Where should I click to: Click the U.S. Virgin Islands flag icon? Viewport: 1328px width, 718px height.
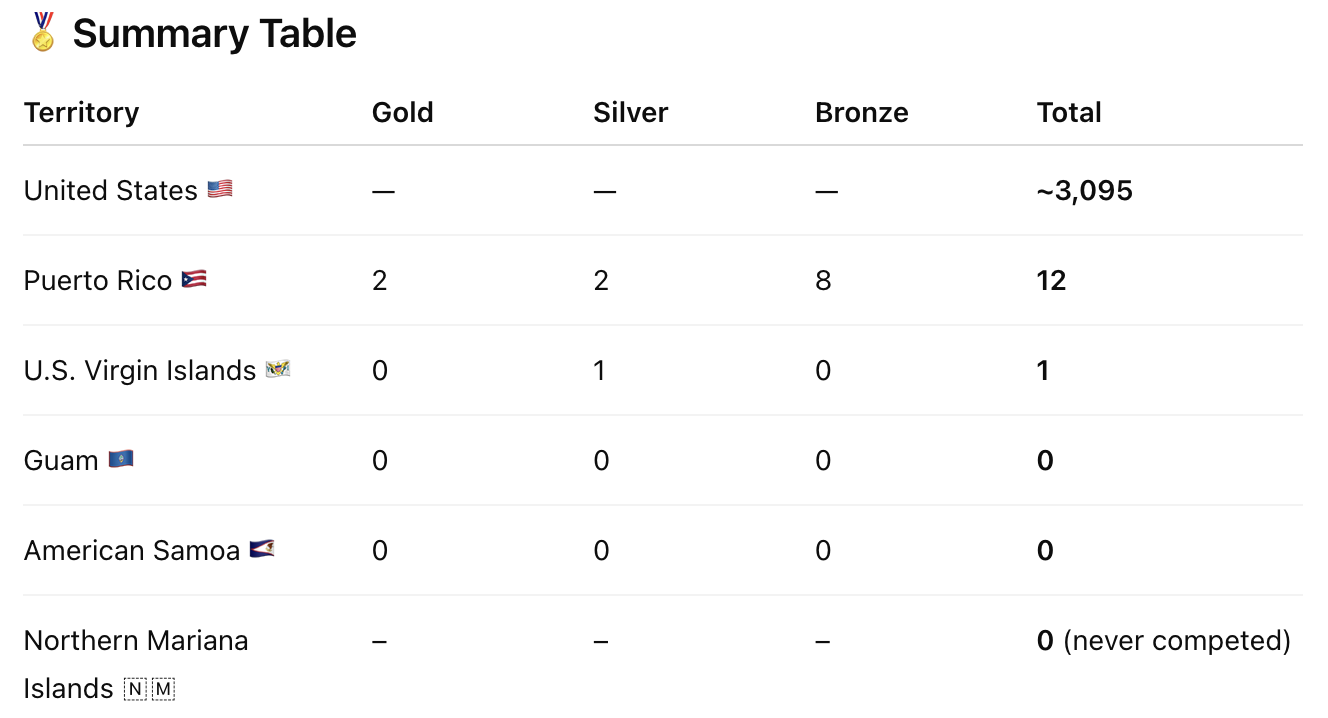tap(278, 369)
